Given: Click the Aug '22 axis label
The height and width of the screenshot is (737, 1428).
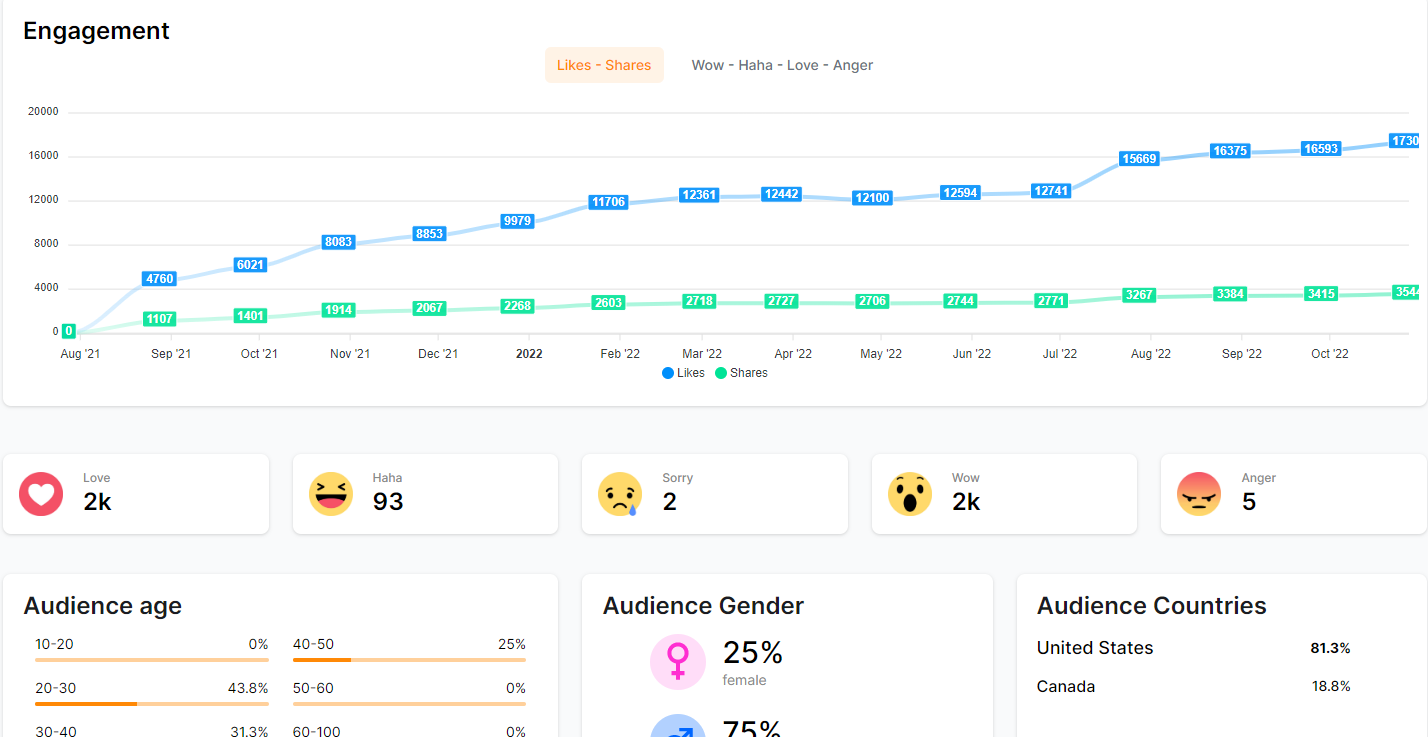Looking at the screenshot, I should coord(1151,354).
